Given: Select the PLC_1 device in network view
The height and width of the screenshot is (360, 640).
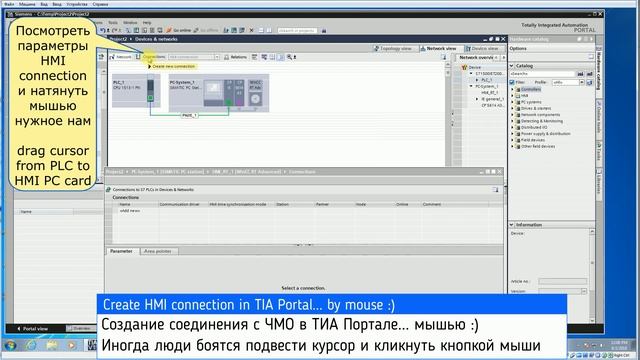Looking at the screenshot, I should click(x=136, y=91).
